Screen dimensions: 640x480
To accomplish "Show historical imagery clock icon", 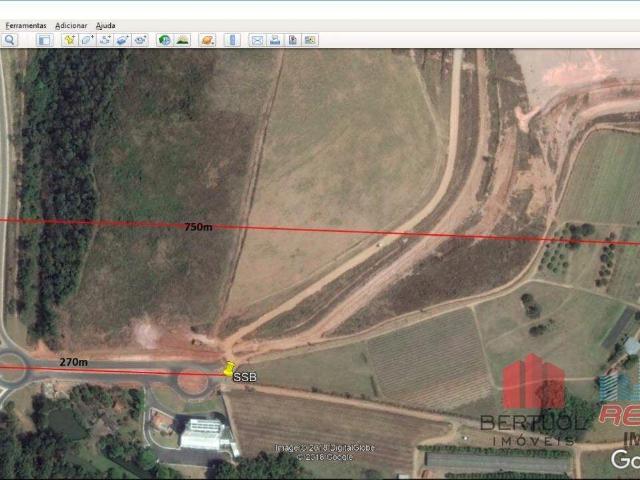I will pos(164,40).
